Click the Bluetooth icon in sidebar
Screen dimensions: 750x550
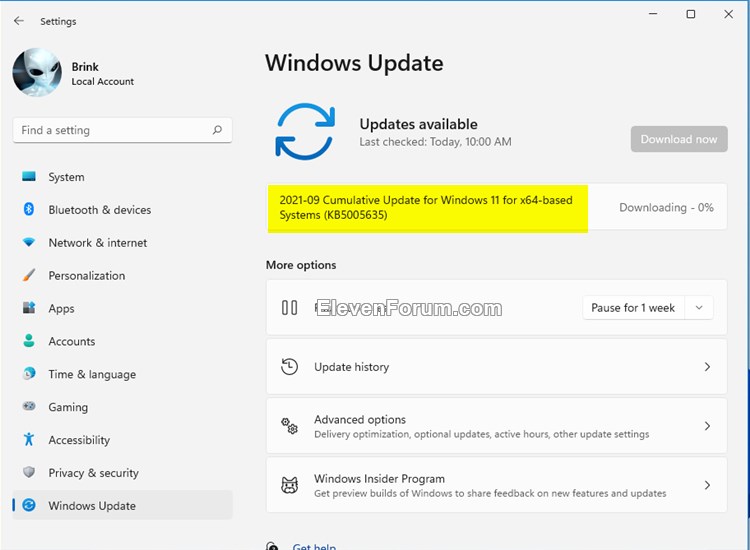tap(29, 209)
